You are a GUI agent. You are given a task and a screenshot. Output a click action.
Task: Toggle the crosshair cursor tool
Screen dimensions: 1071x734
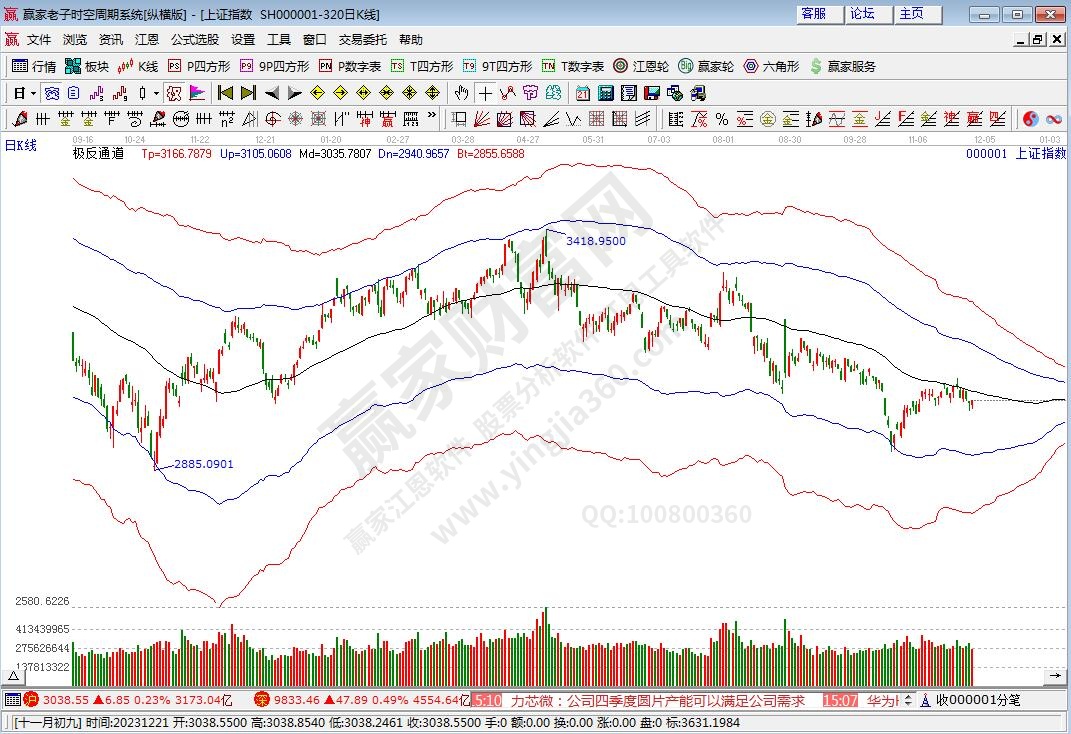485,93
